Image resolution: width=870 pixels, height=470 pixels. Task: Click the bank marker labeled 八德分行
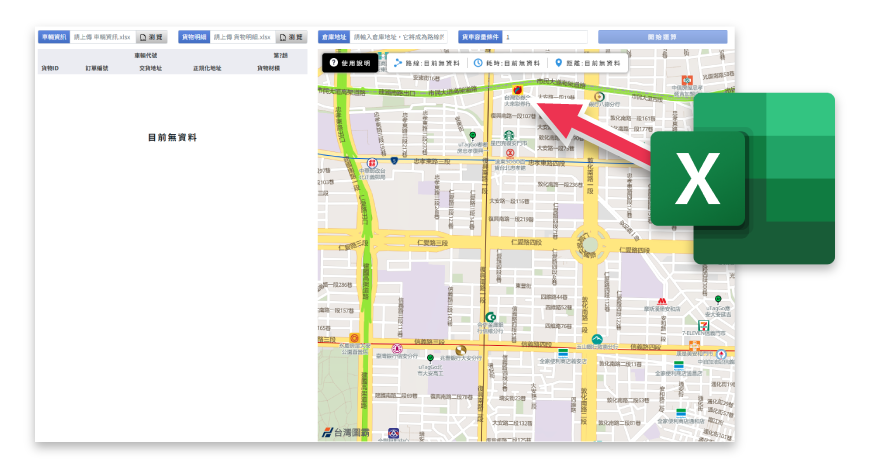click(x=599, y=97)
